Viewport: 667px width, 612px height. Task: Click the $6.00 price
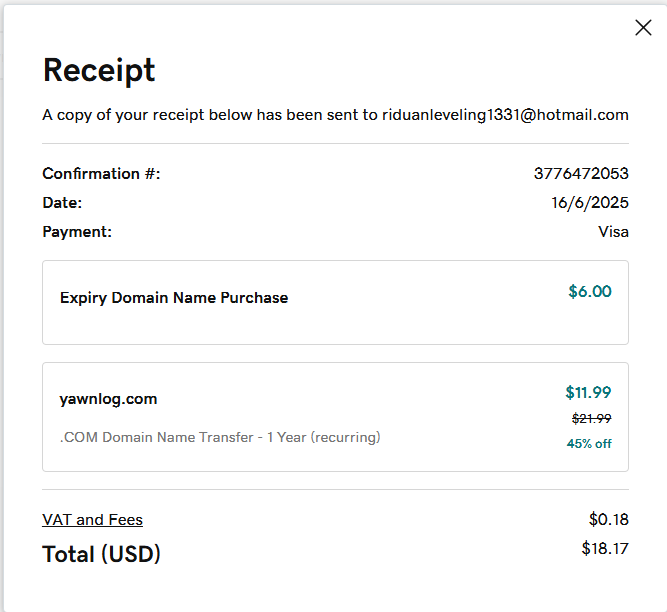pos(590,292)
